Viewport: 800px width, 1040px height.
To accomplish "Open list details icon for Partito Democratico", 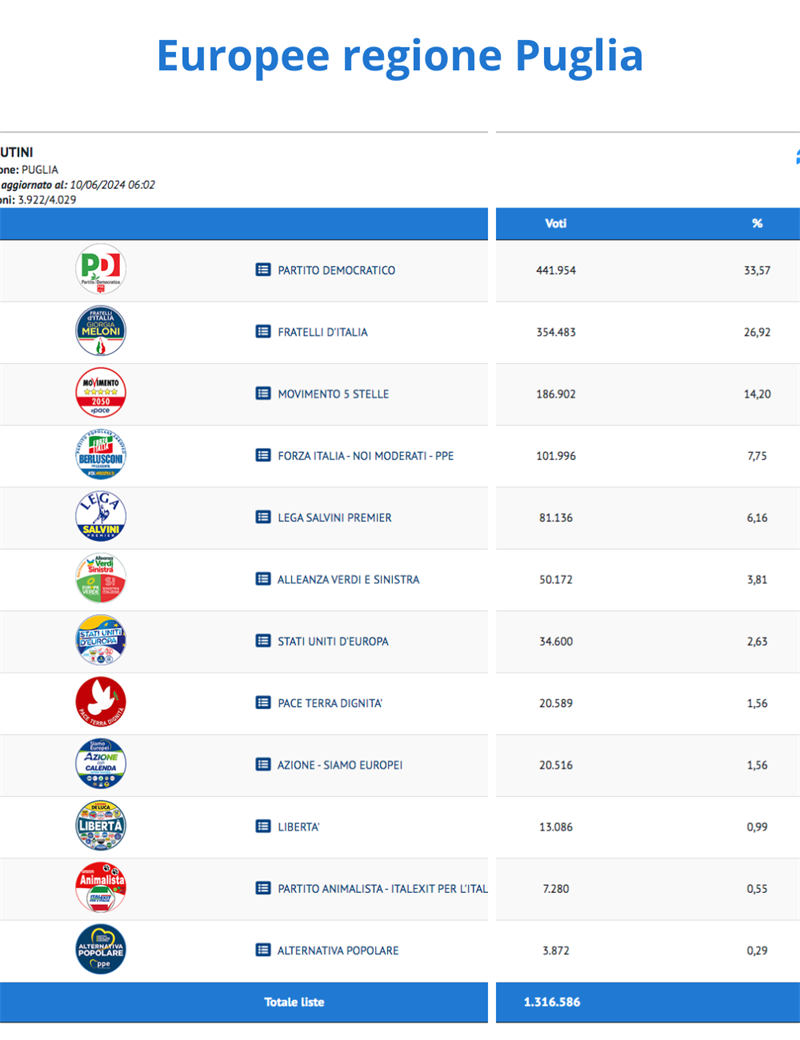I will click(x=263, y=269).
